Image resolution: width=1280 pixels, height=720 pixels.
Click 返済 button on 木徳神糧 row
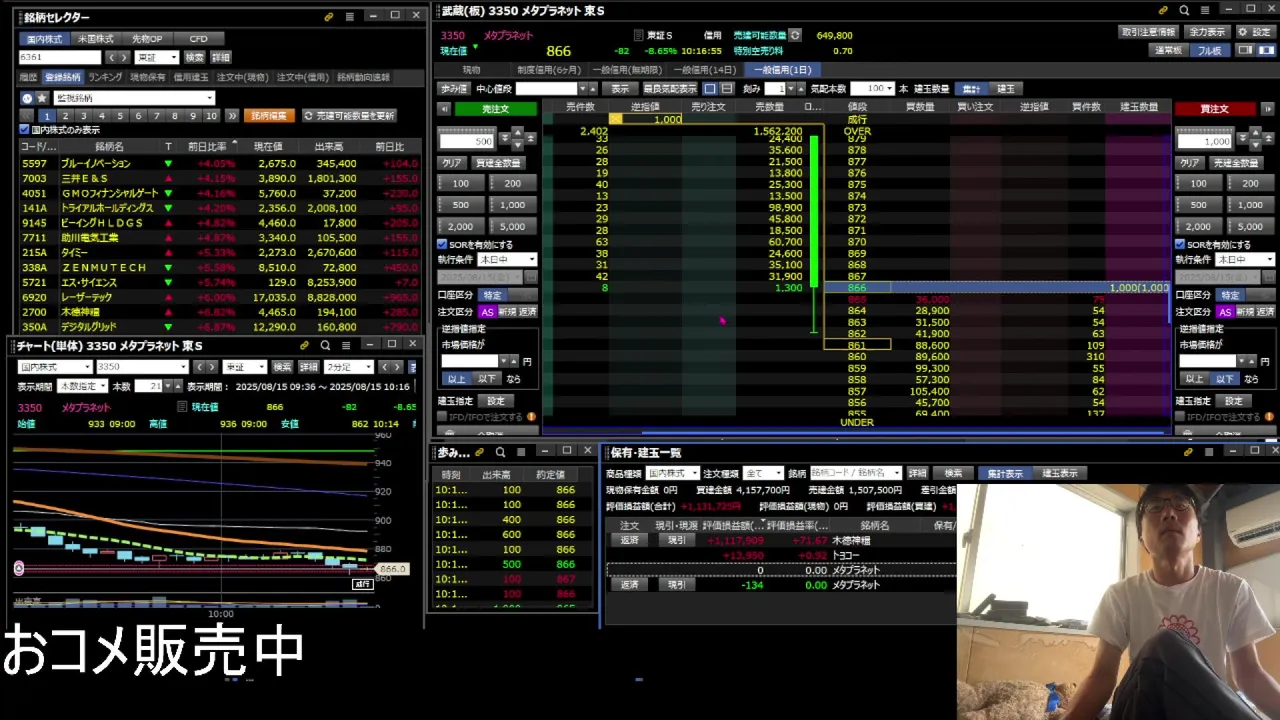tap(629, 540)
